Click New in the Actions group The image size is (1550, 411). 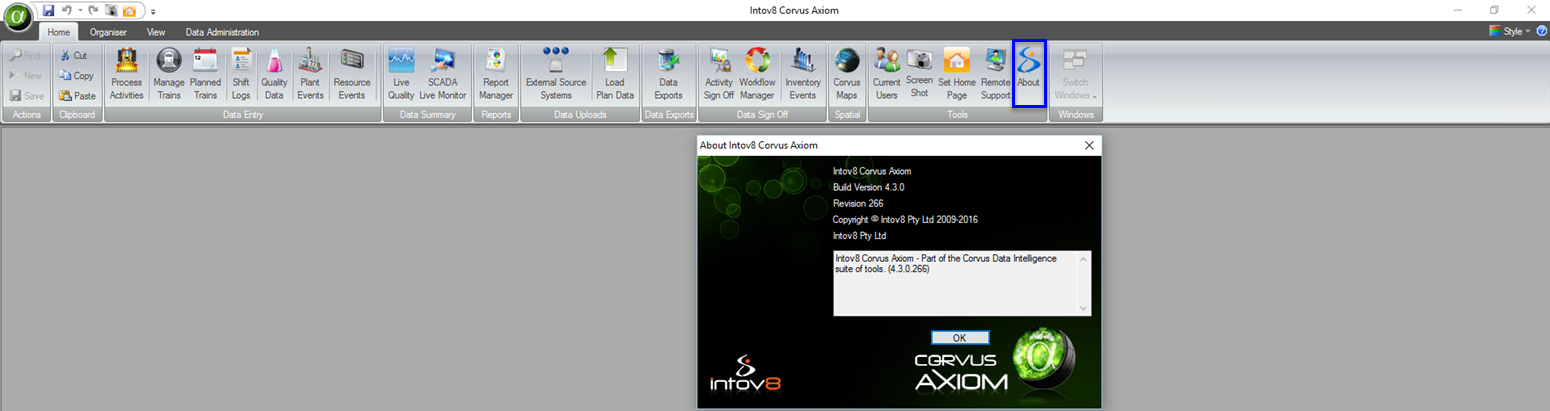tap(26, 76)
